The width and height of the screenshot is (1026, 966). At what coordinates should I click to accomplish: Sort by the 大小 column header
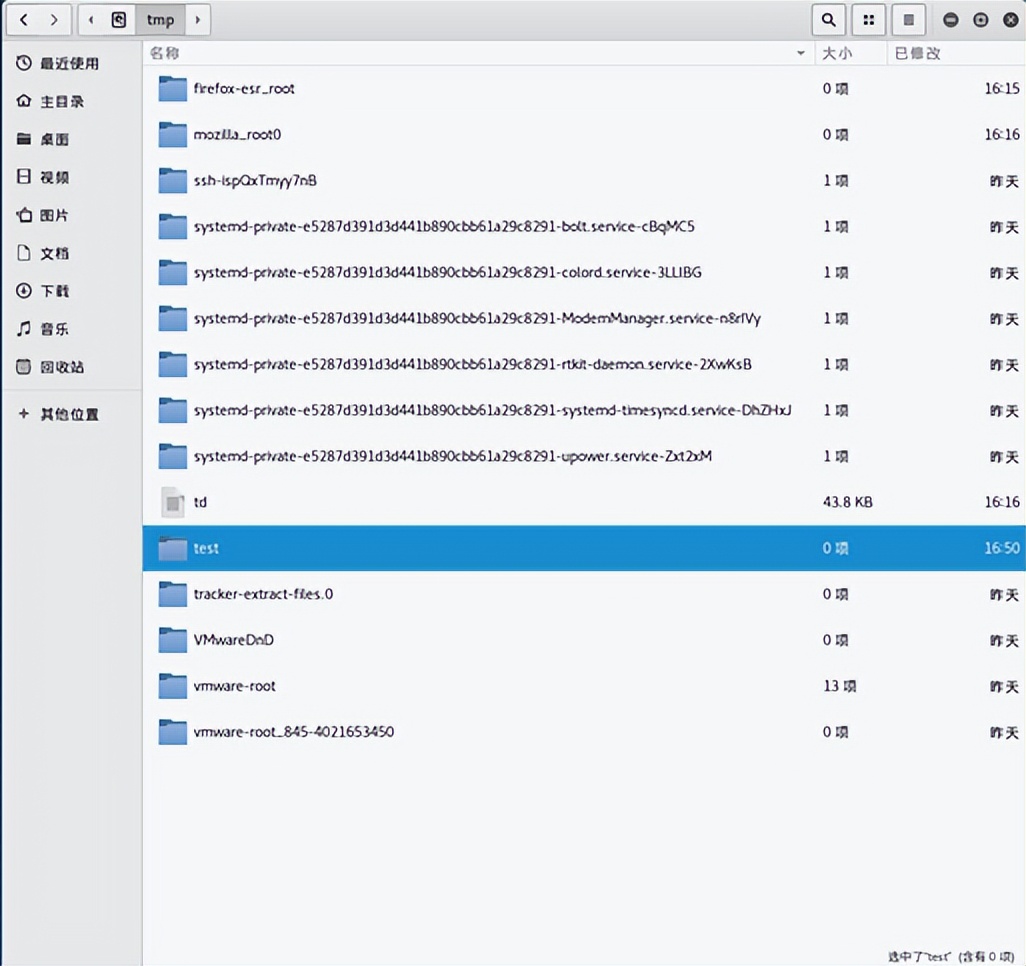[836, 53]
